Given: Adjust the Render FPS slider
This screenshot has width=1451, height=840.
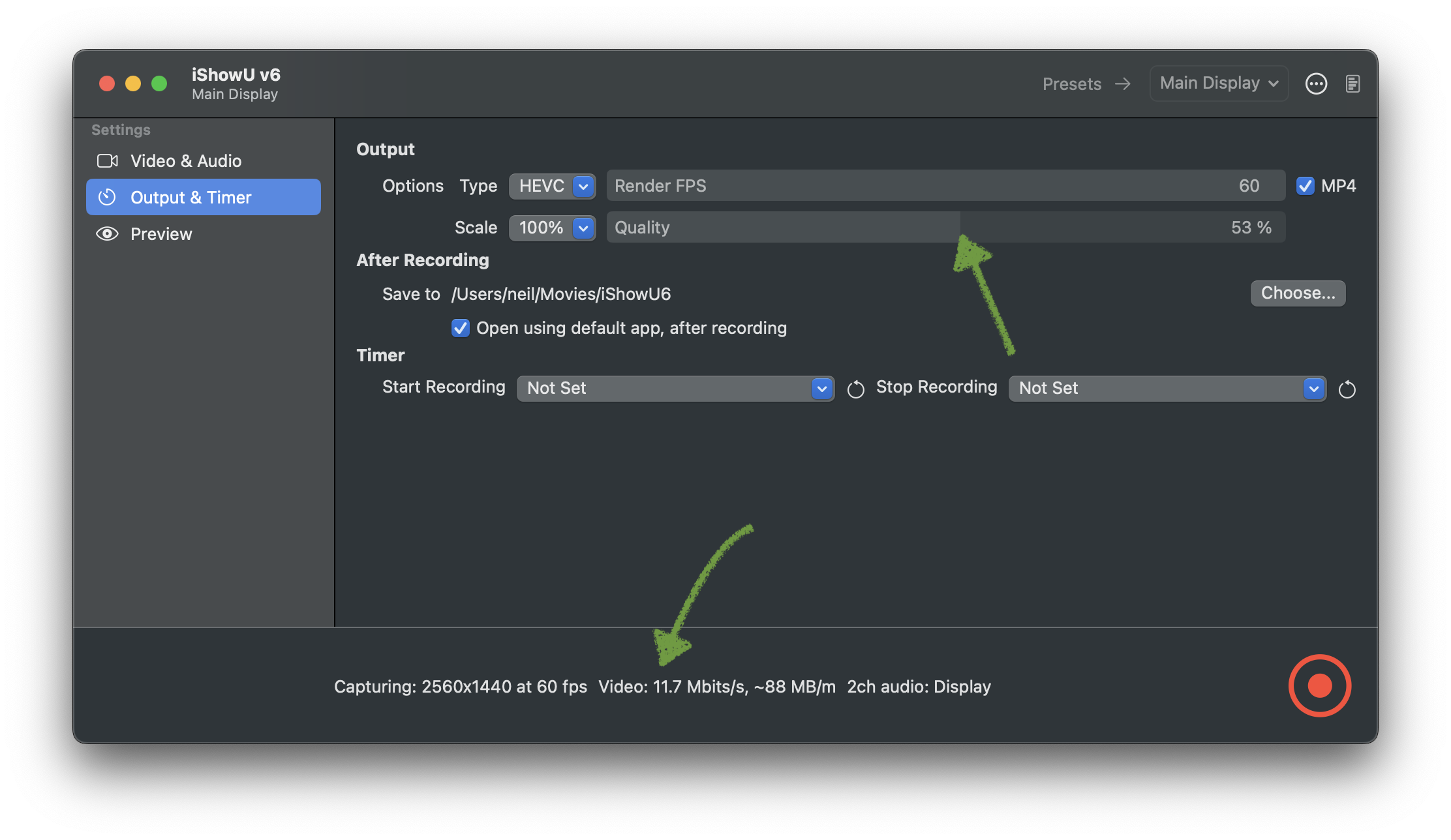Looking at the screenshot, I should point(946,186).
